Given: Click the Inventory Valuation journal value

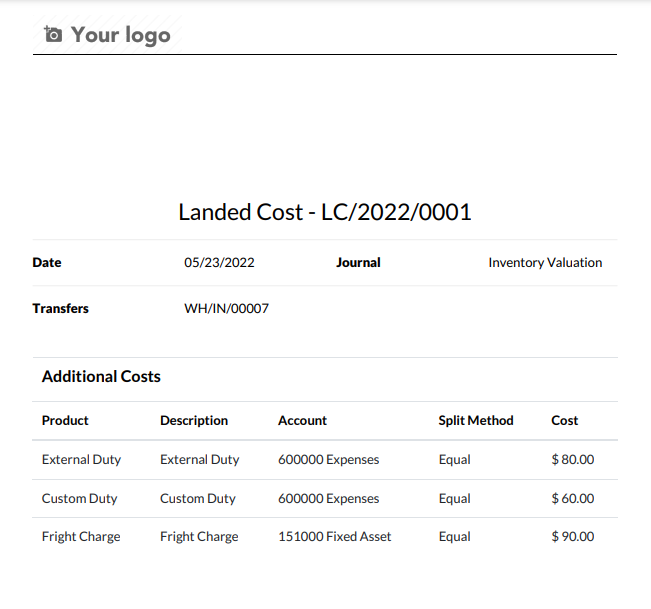Looking at the screenshot, I should point(545,262).
